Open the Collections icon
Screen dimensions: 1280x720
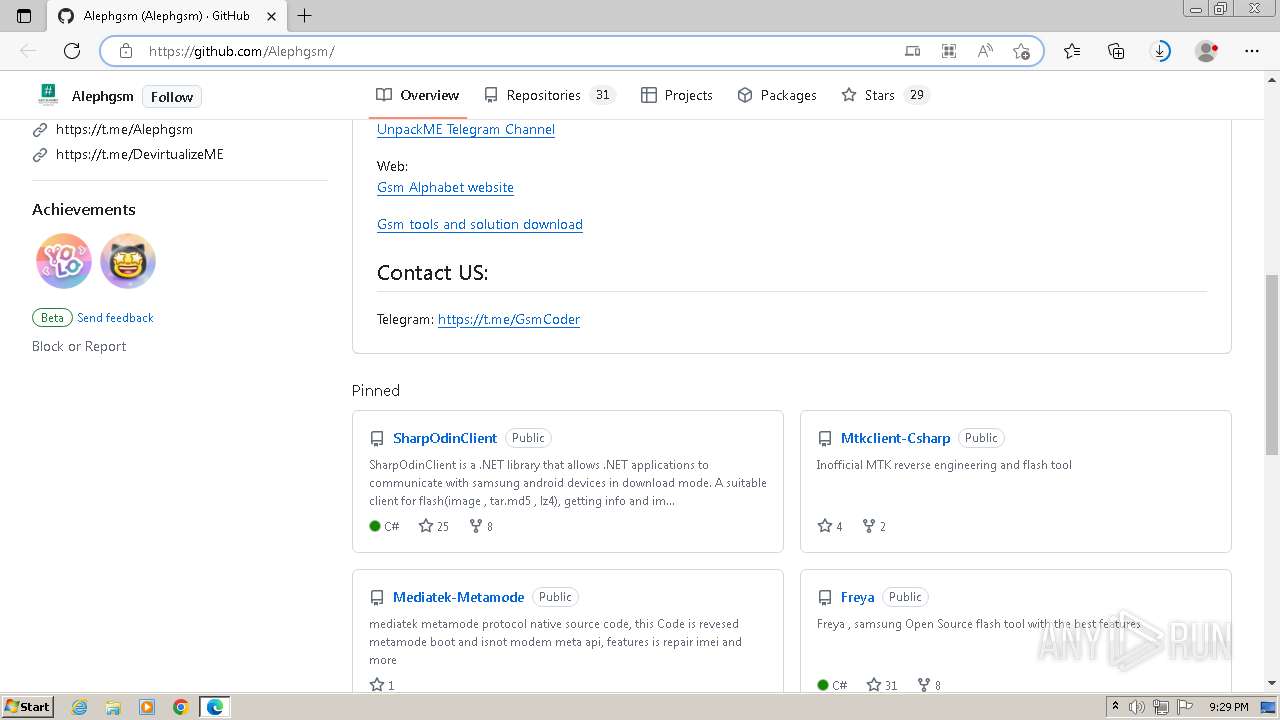pos(1116,51)
